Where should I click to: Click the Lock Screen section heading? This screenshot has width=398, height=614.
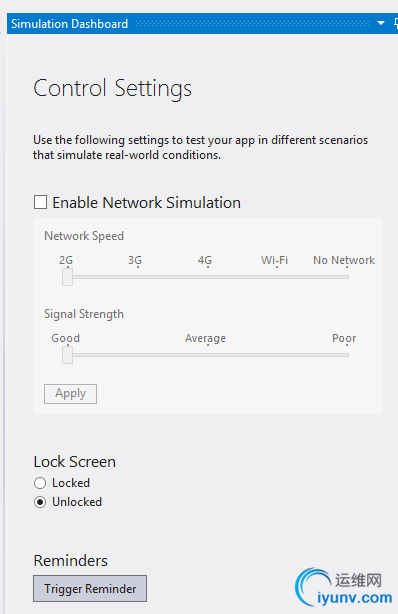74,462
